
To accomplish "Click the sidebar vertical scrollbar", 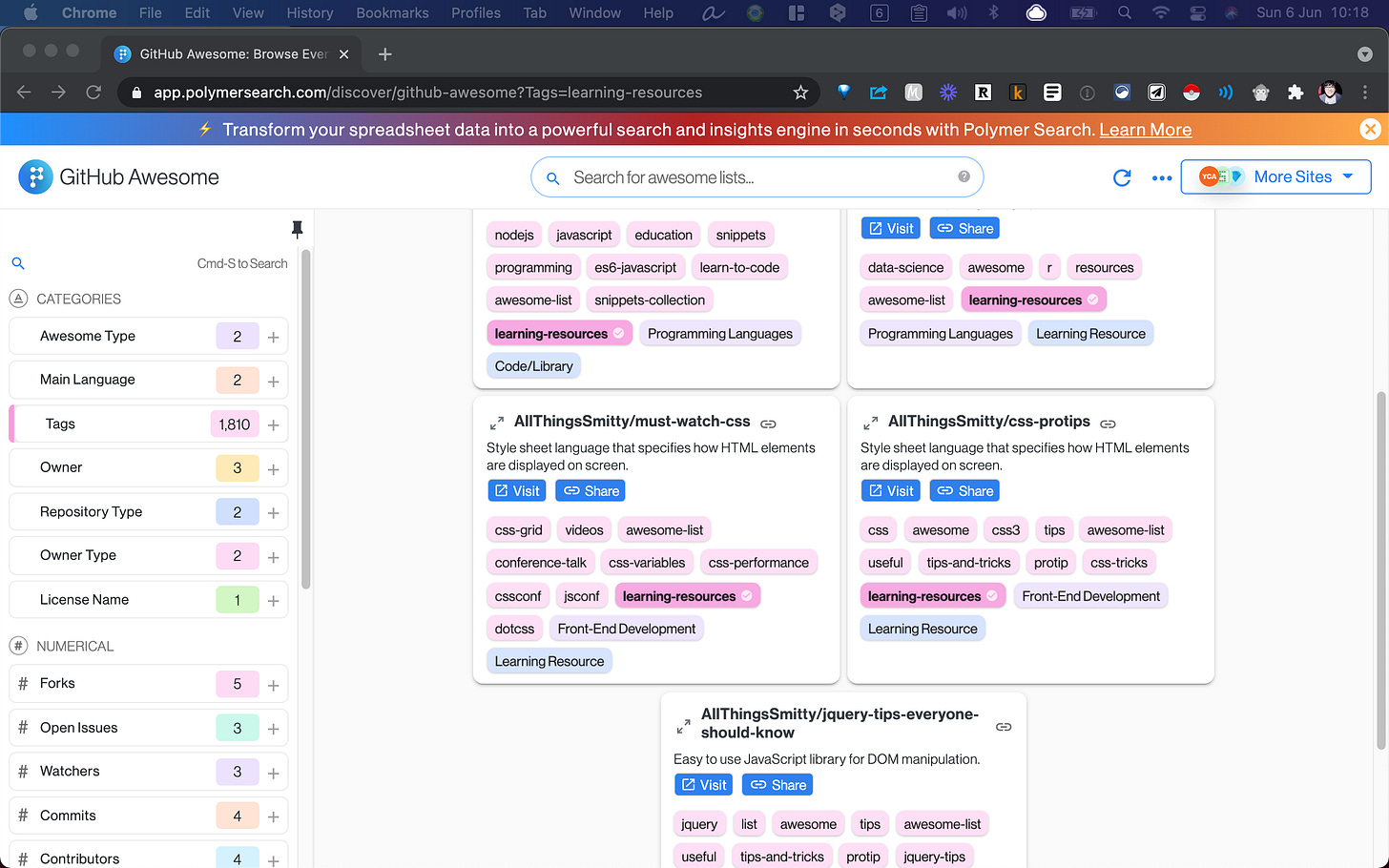I will pyautogui.click(x=305, y=420).
